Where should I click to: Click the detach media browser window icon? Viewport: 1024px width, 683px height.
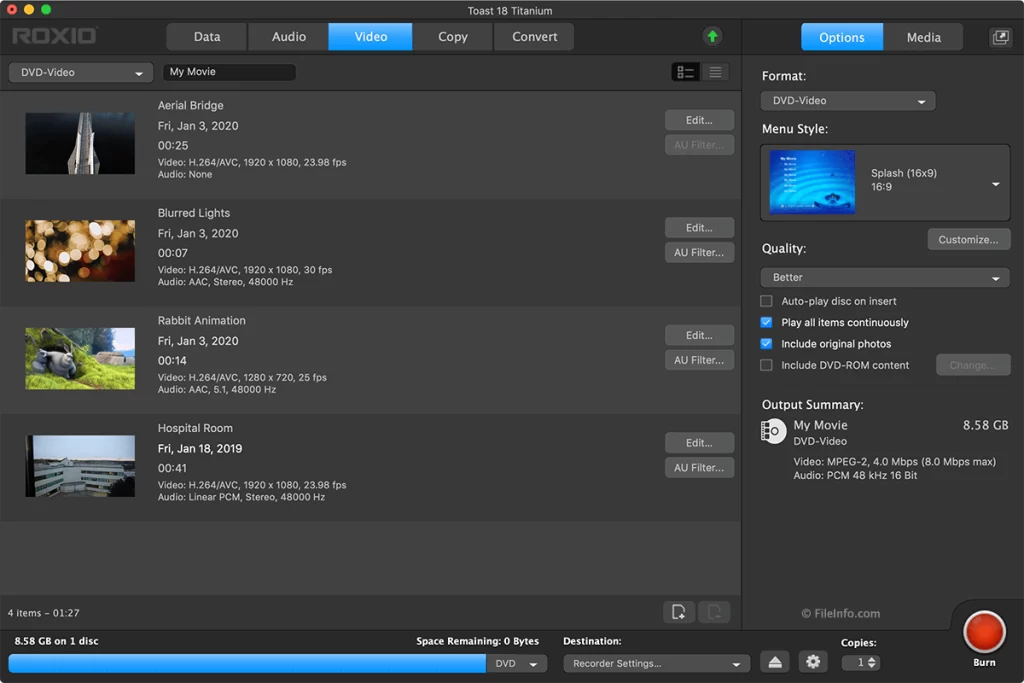tap(1000, 37)
